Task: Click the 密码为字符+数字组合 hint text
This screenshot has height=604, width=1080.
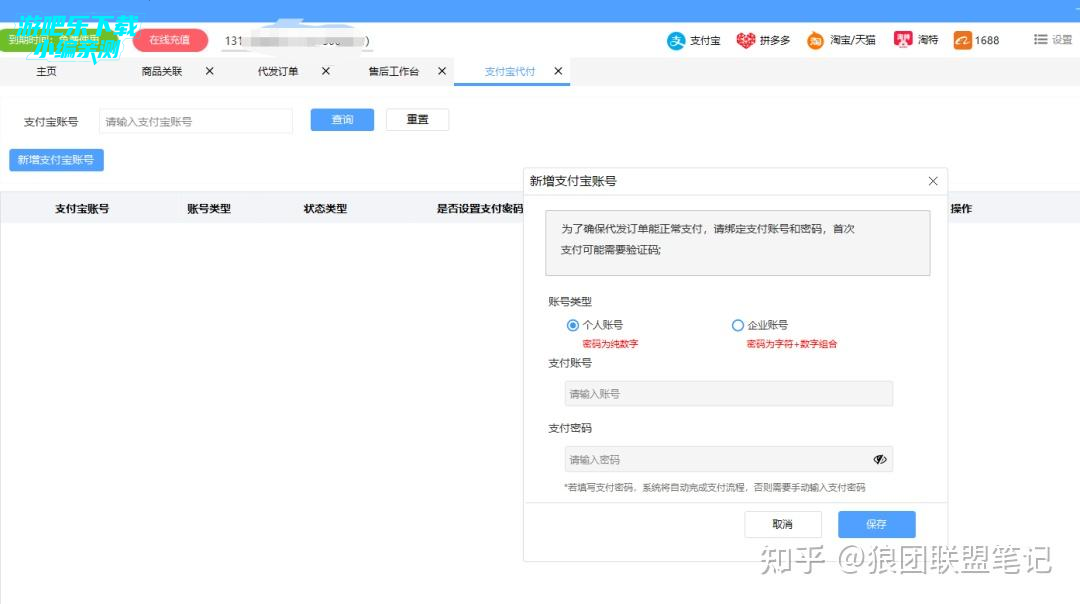Action: coord(791,344)
